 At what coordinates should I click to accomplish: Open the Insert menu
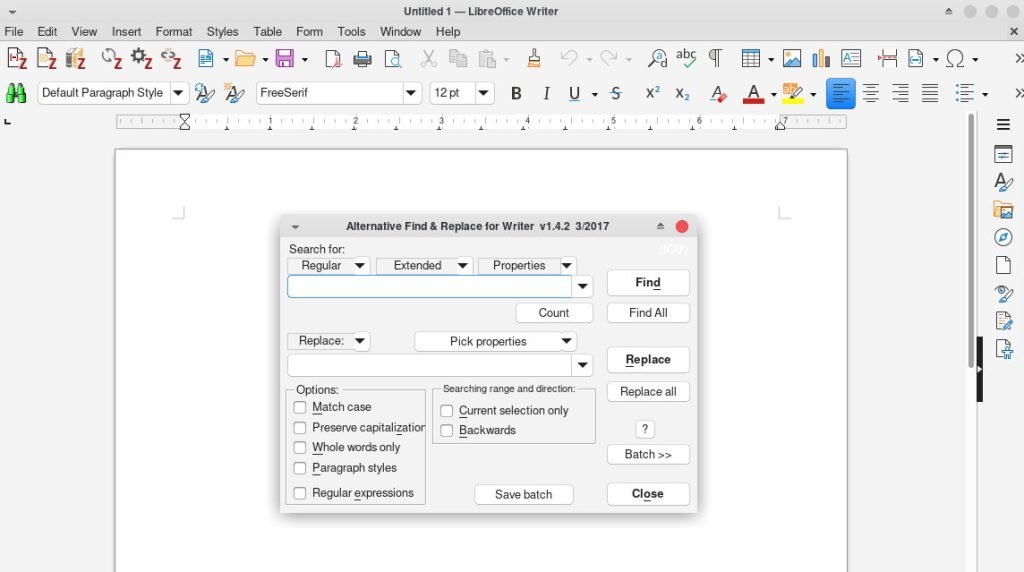[x=126, y=31]
